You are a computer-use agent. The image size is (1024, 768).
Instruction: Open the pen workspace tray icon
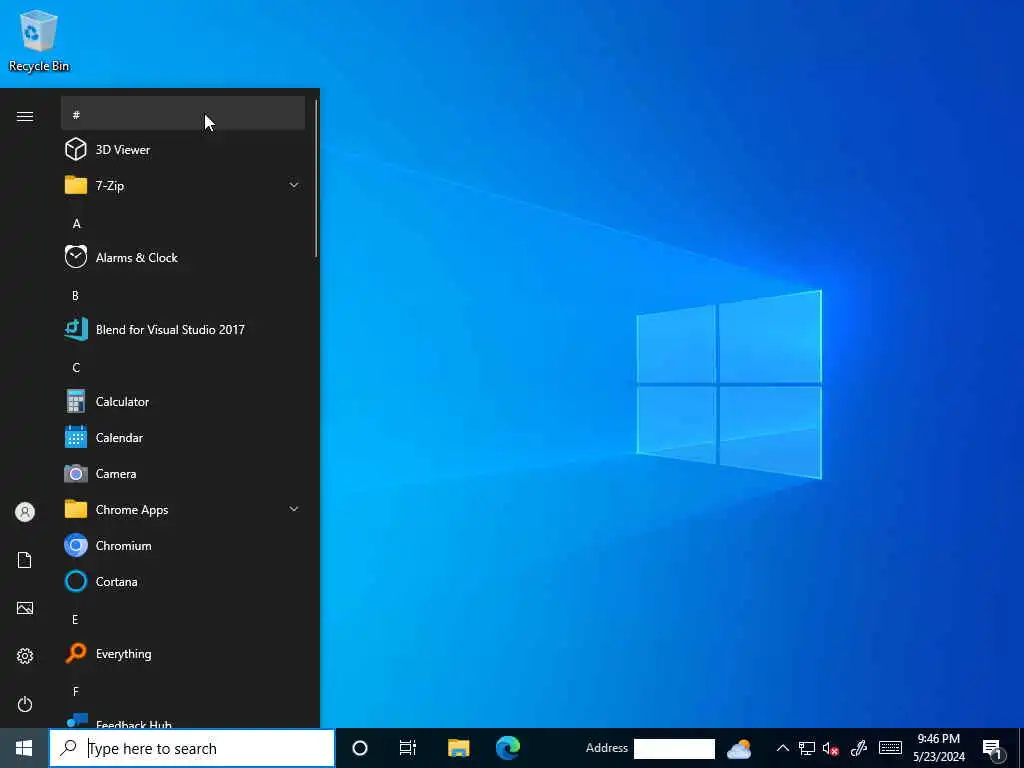coord(859,748)
